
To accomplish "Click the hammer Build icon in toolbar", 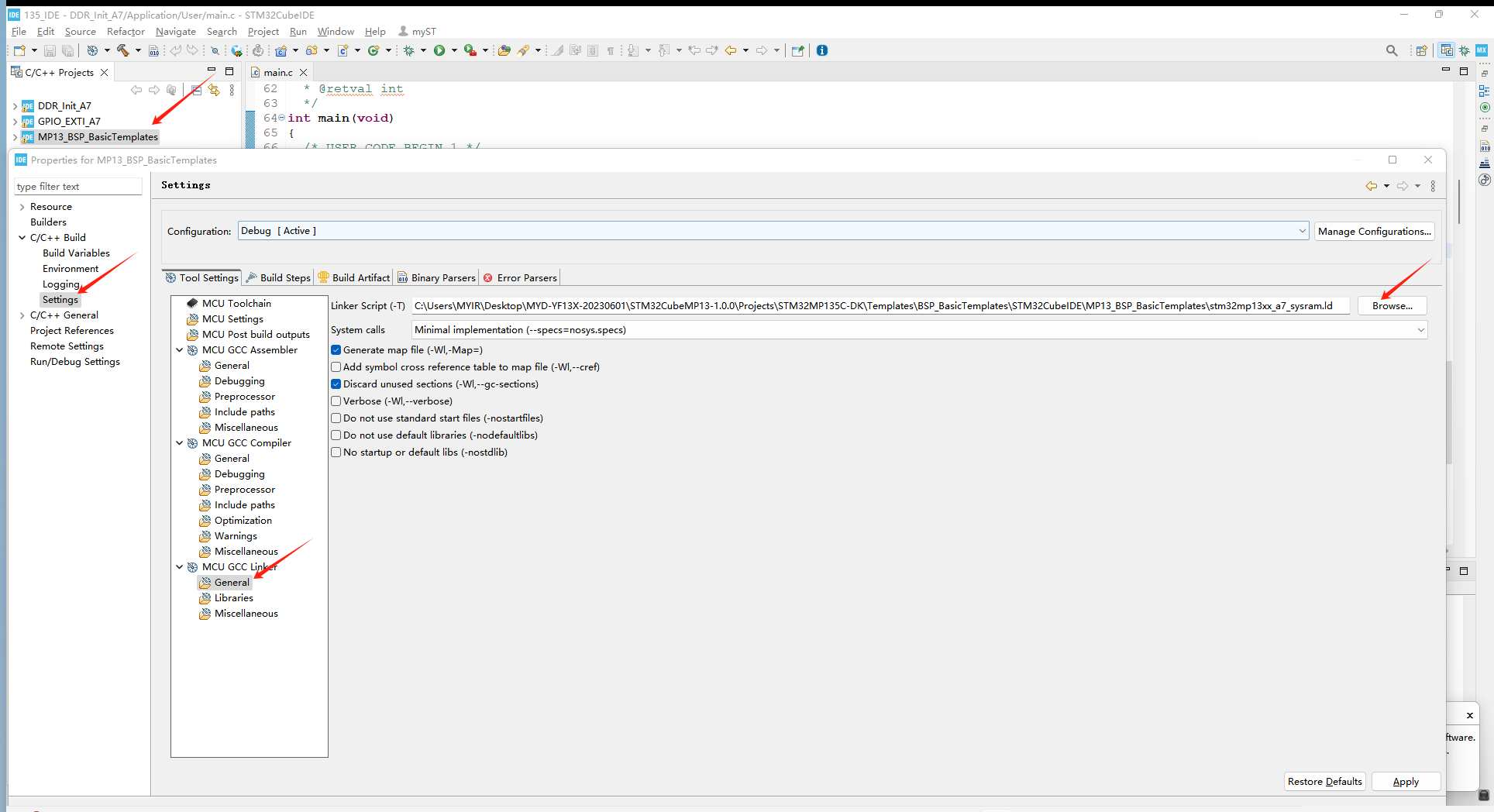I will click(122, 50).
